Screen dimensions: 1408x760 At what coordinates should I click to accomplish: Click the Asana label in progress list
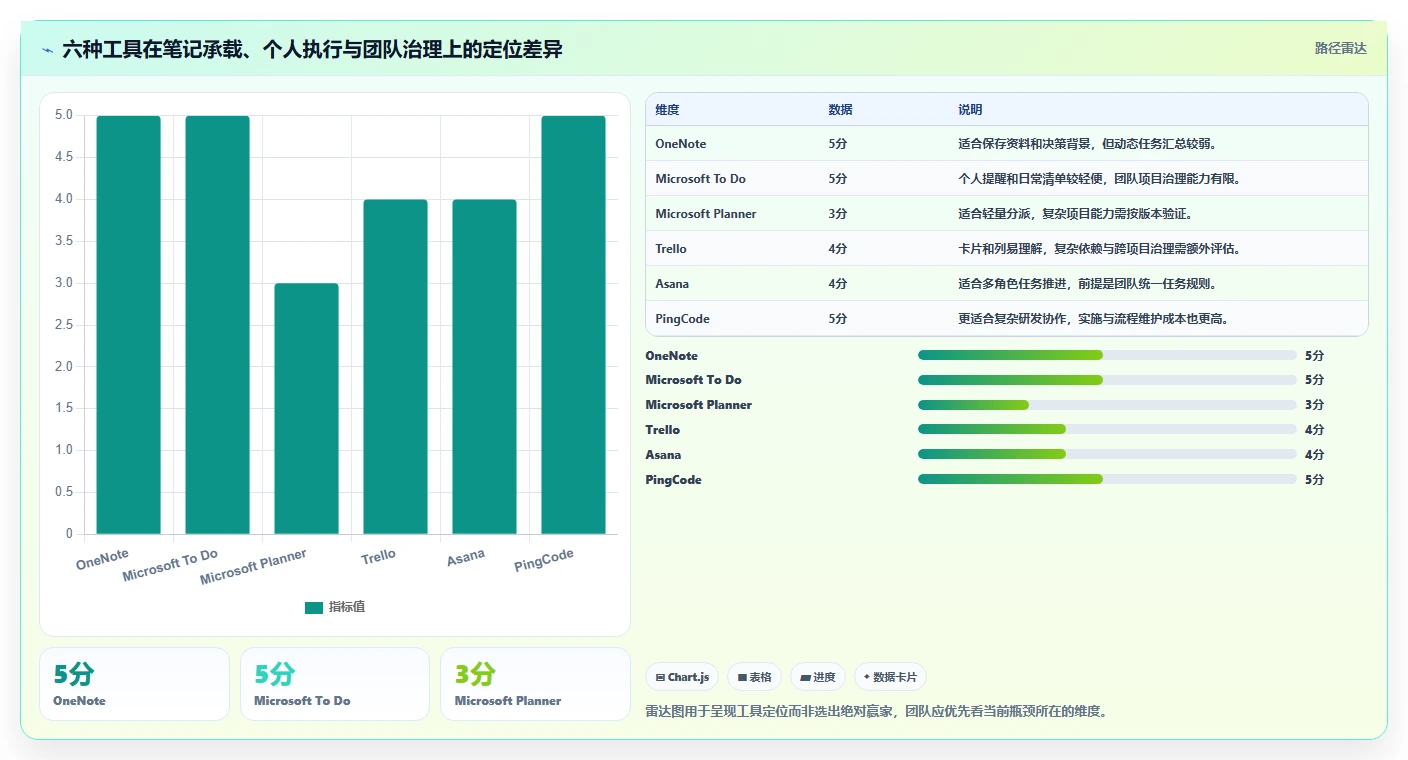[664, 455]
